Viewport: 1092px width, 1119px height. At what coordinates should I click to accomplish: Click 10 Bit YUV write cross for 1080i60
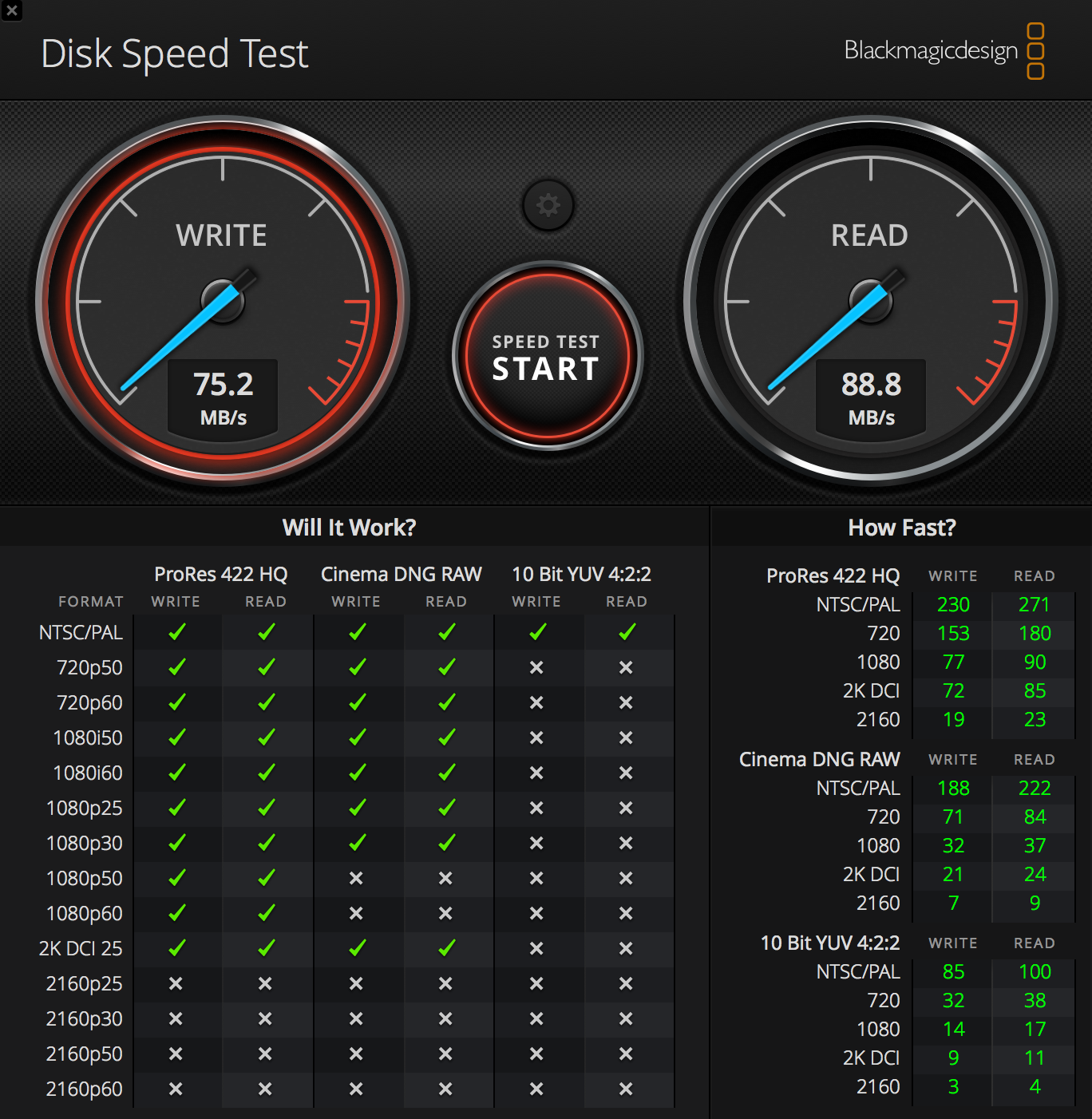click(536, 773)
